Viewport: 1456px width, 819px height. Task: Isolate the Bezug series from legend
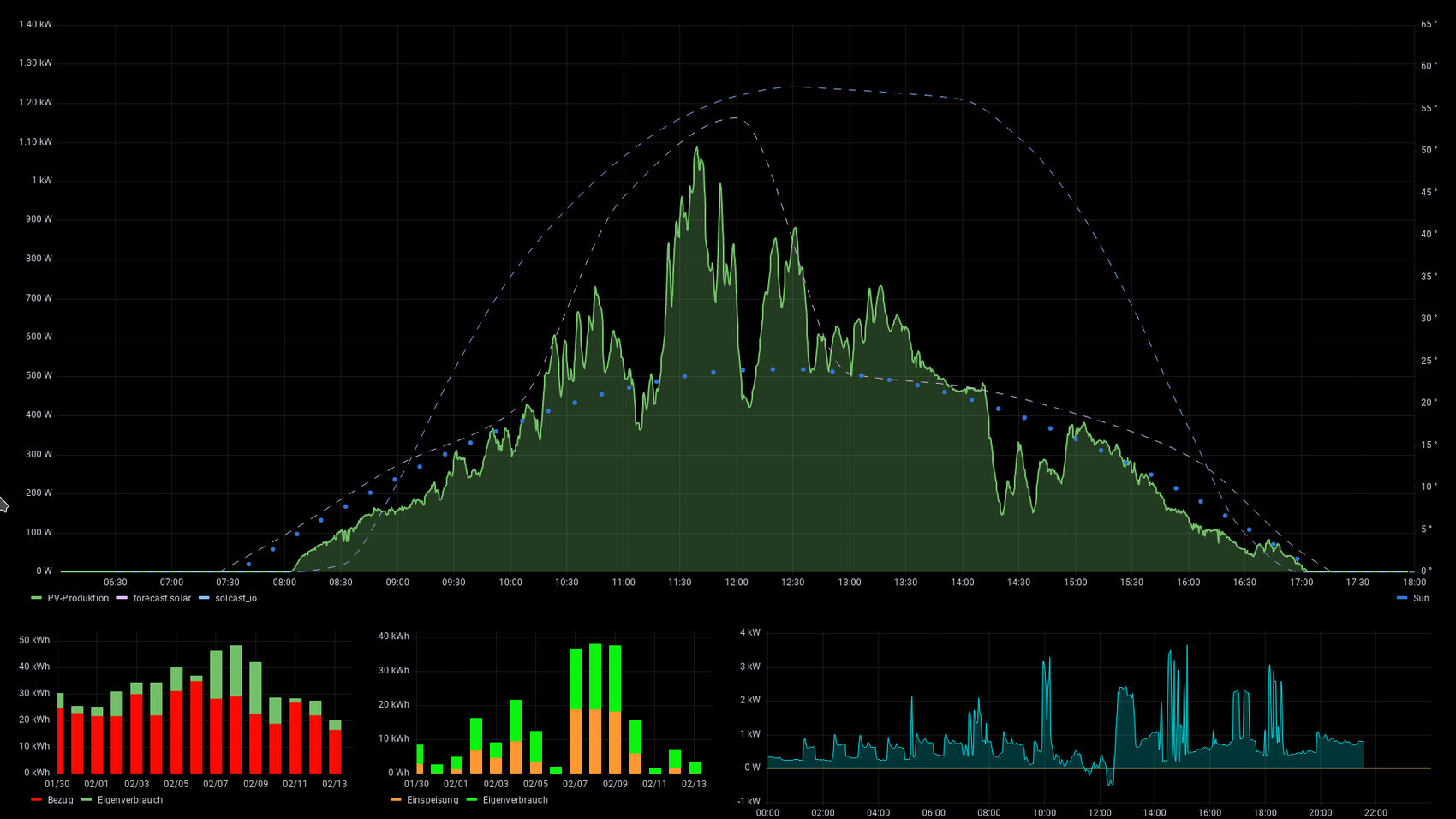click(x=60, y=800)
